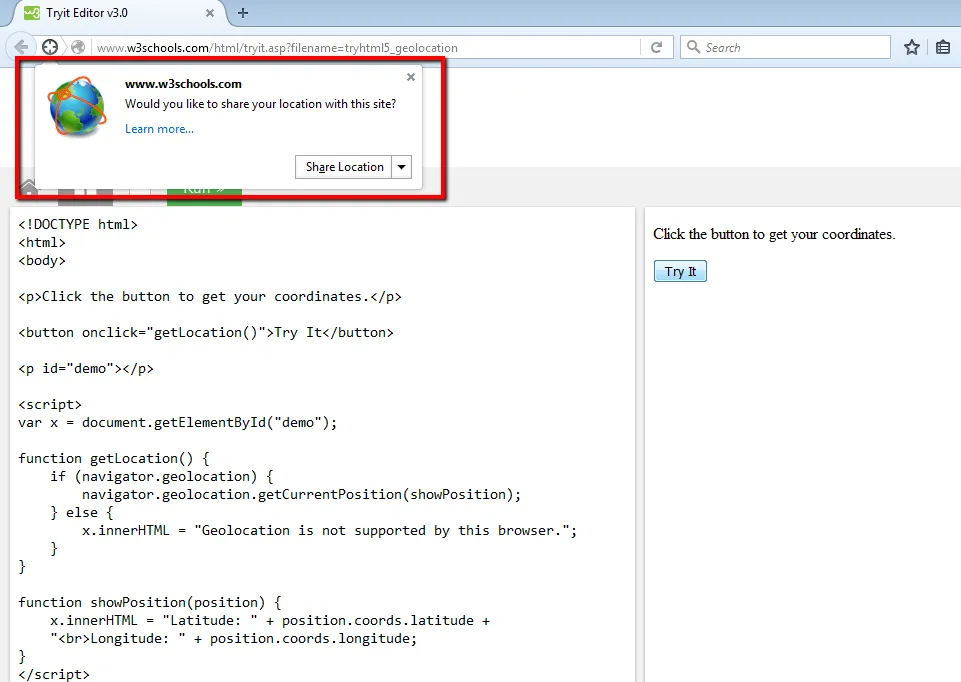961x682 pixels.
Task: Click the '<!DOCTYPE html>' code line
Action: 78,225
